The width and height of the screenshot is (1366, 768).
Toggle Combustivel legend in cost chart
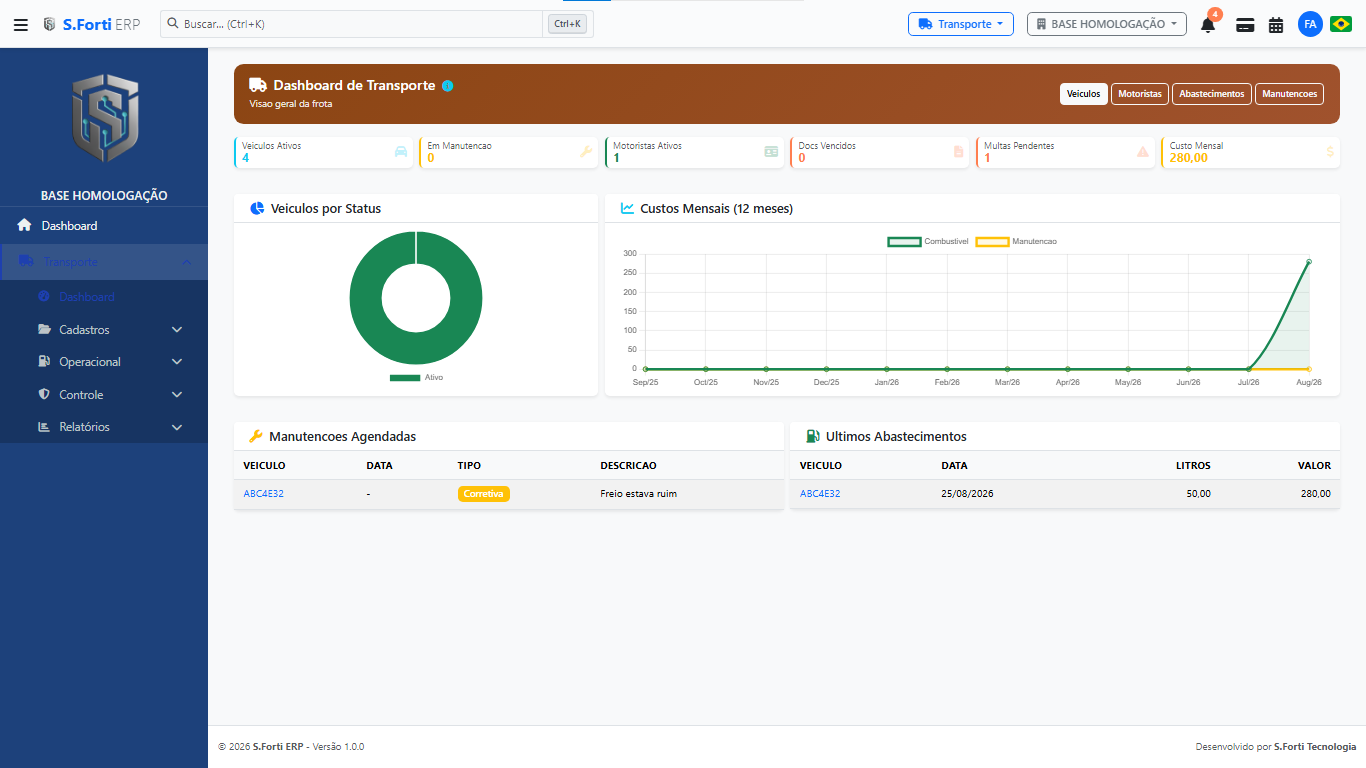[927, 242]
